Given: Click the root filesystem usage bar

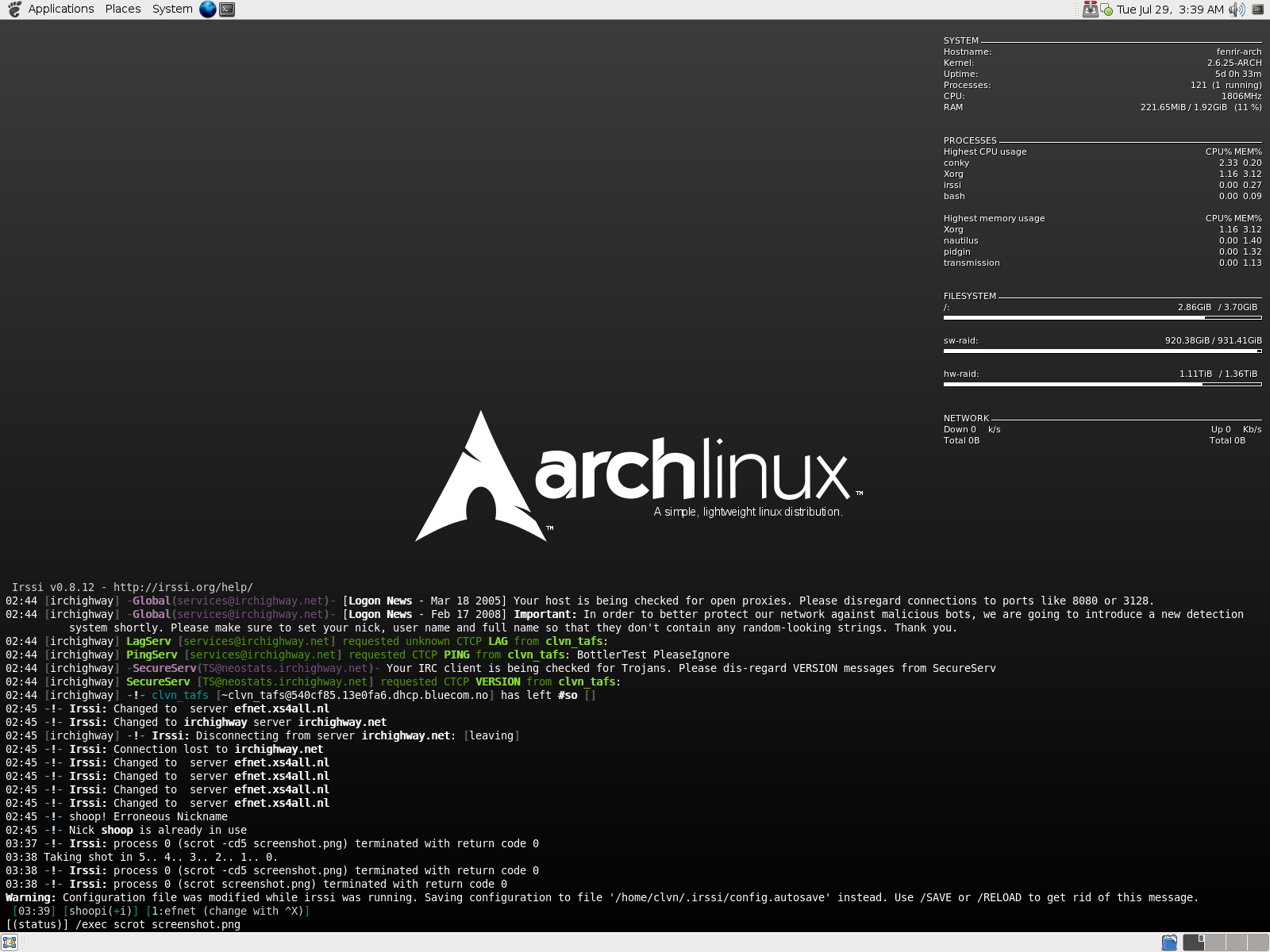Looking at the screenshot, I should click(x=1103, y=318).
